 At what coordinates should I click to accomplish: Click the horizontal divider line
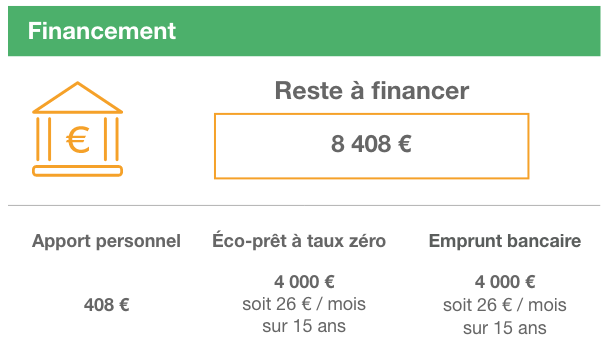click(x=304, y=205)
